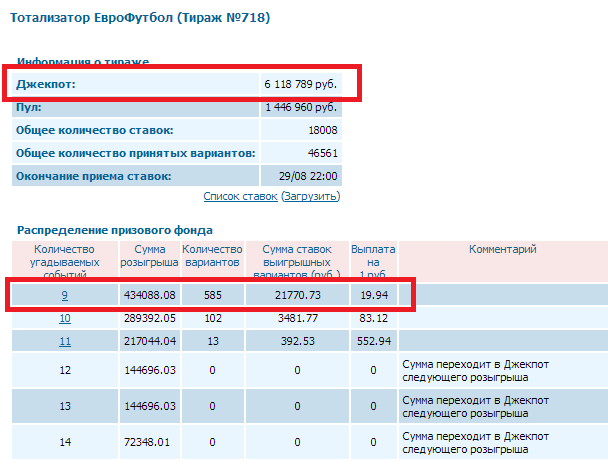Image resolution: width=608 pixels, height=469 pixels.
Task: Click the prize sum '144696.03' in row 12
Action: pos(150,370)
